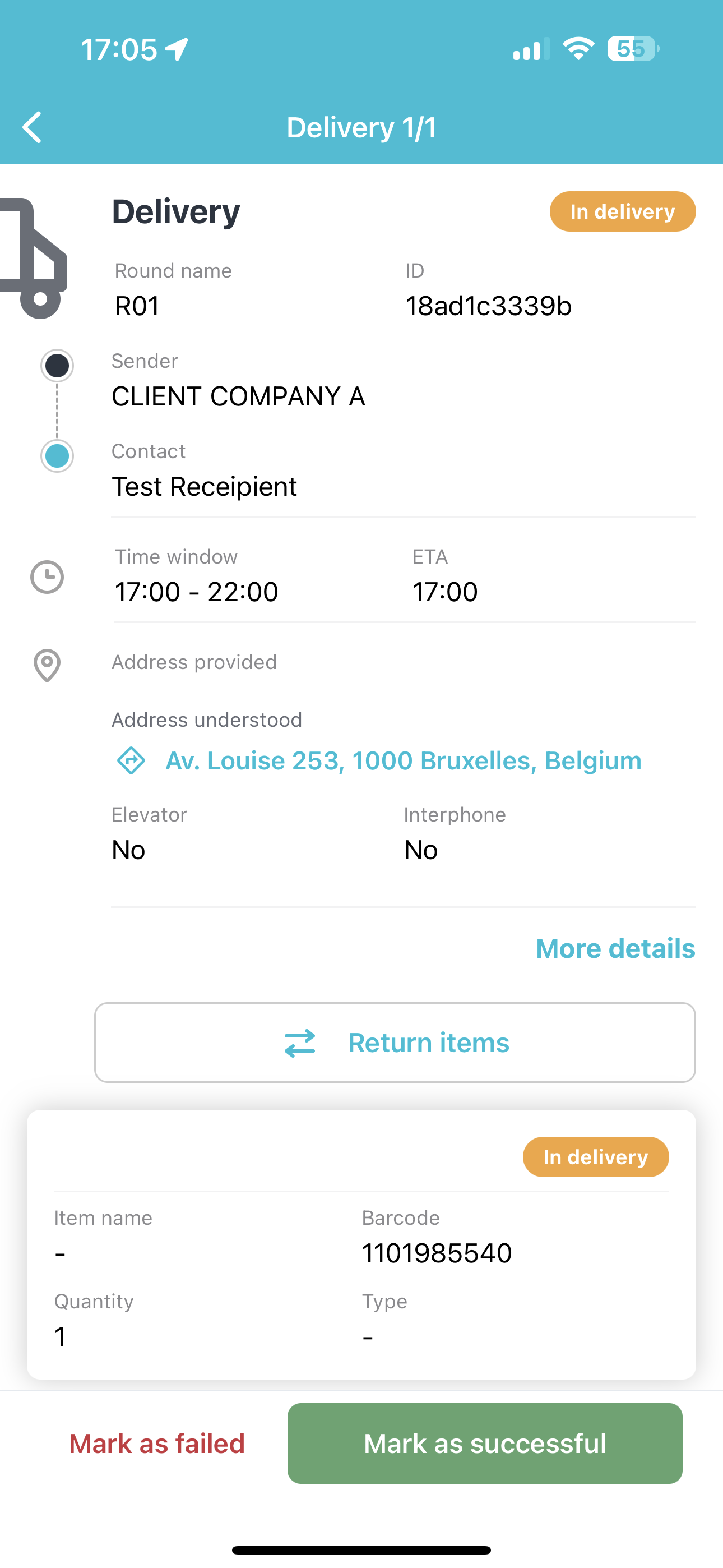Tap the dark sender dot marker
The image size is (723, 1568).
point(57,366)
